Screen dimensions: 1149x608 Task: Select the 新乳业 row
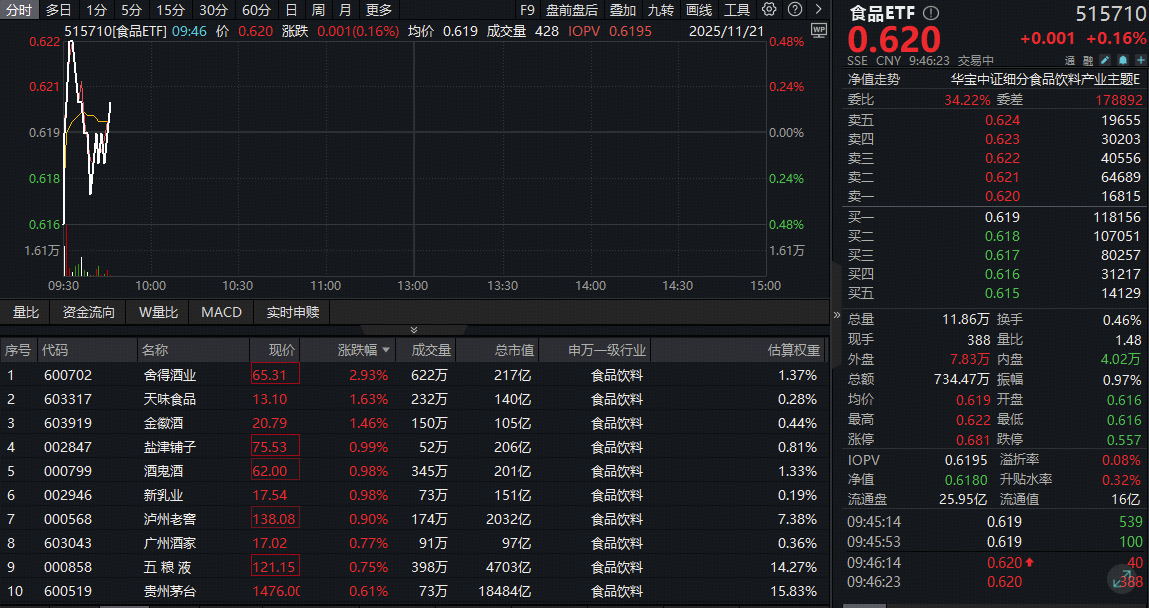(414, 495)
